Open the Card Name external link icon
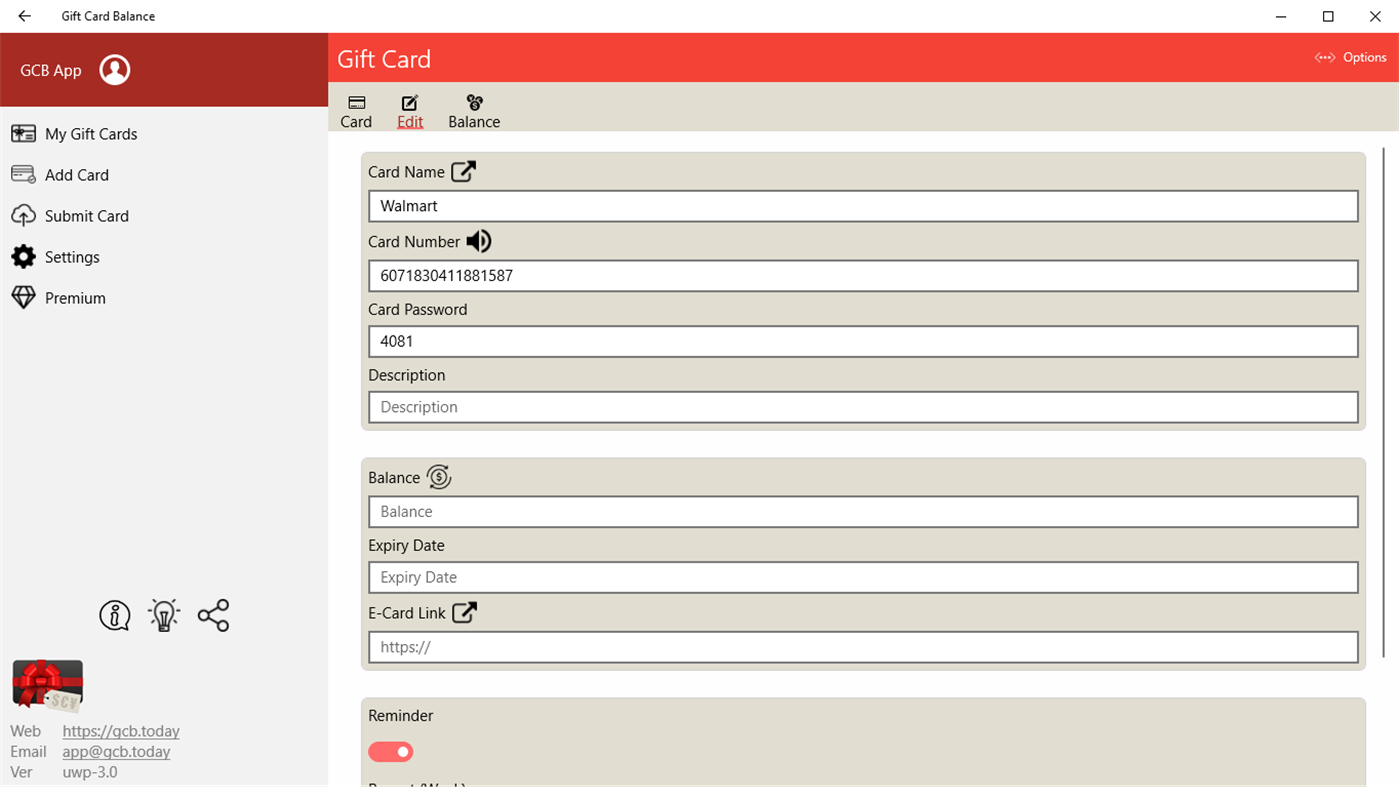The height and width of the screenshot is (787, 1399). [x=463, y=171]
